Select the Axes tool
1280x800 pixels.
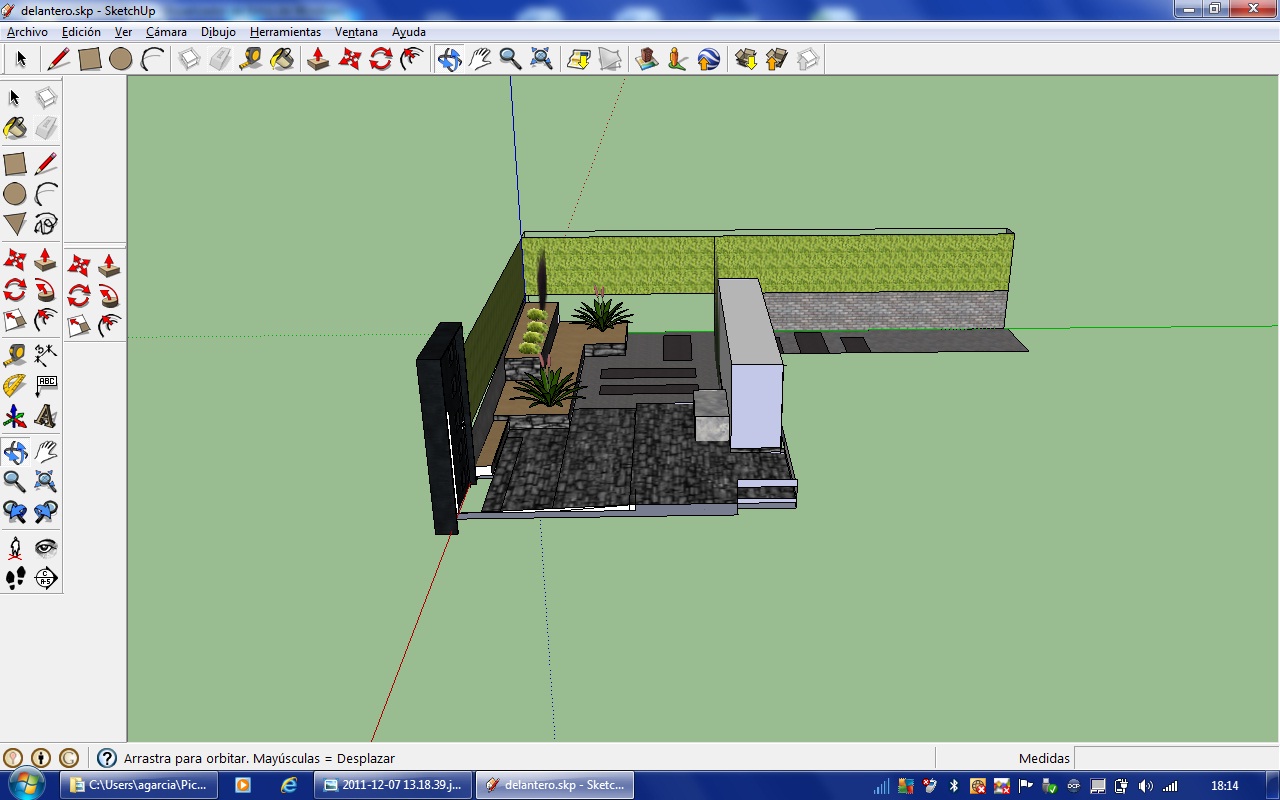[x=15, y=417]
